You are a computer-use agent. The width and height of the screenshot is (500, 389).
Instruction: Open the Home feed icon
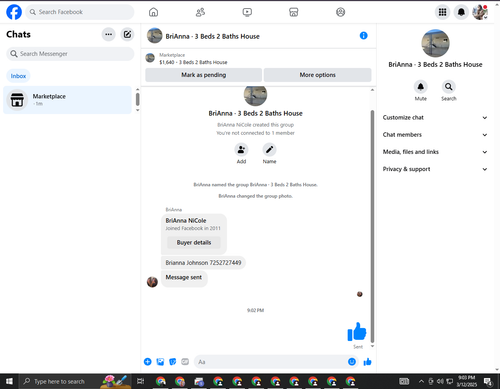click(153, 12)
